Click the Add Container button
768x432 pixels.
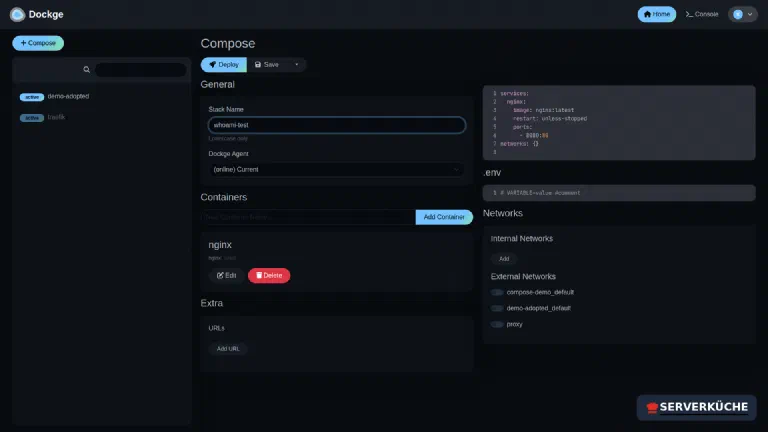coord(444,217)
